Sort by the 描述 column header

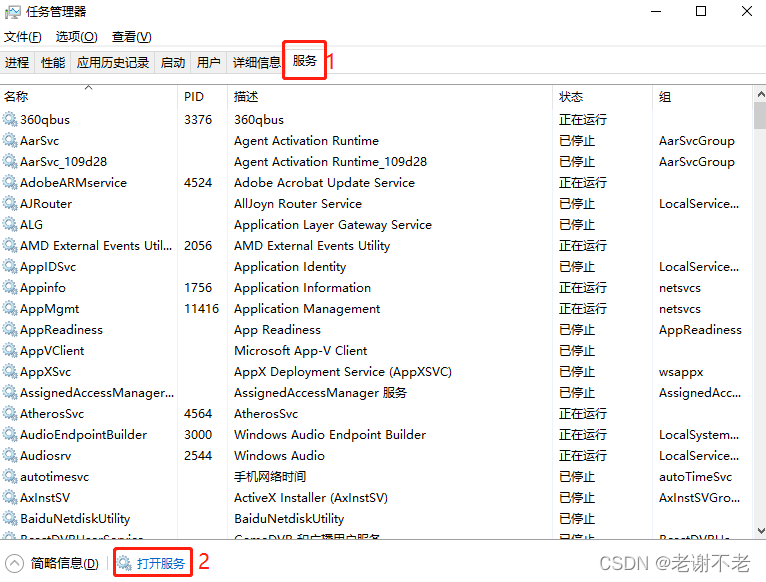point(390,96)
